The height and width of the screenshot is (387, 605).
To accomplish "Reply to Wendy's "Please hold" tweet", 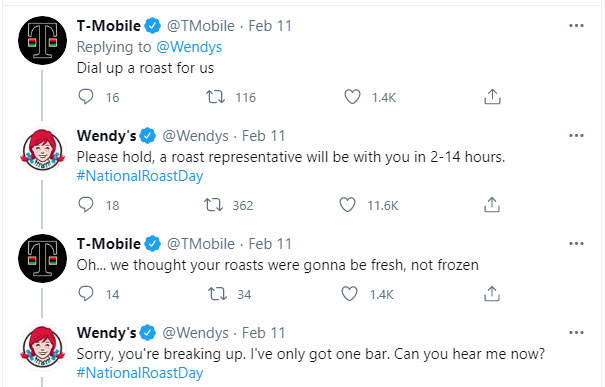I will [86, 205].
